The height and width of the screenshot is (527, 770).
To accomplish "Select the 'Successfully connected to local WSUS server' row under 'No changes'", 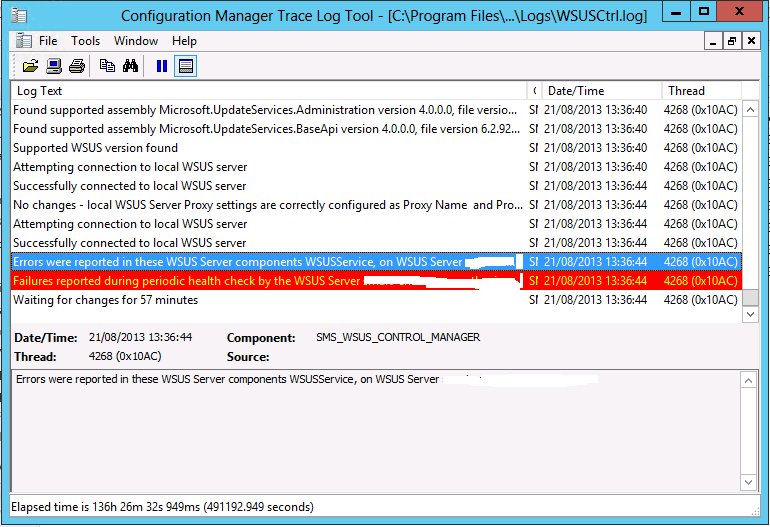I will [376, 243].
